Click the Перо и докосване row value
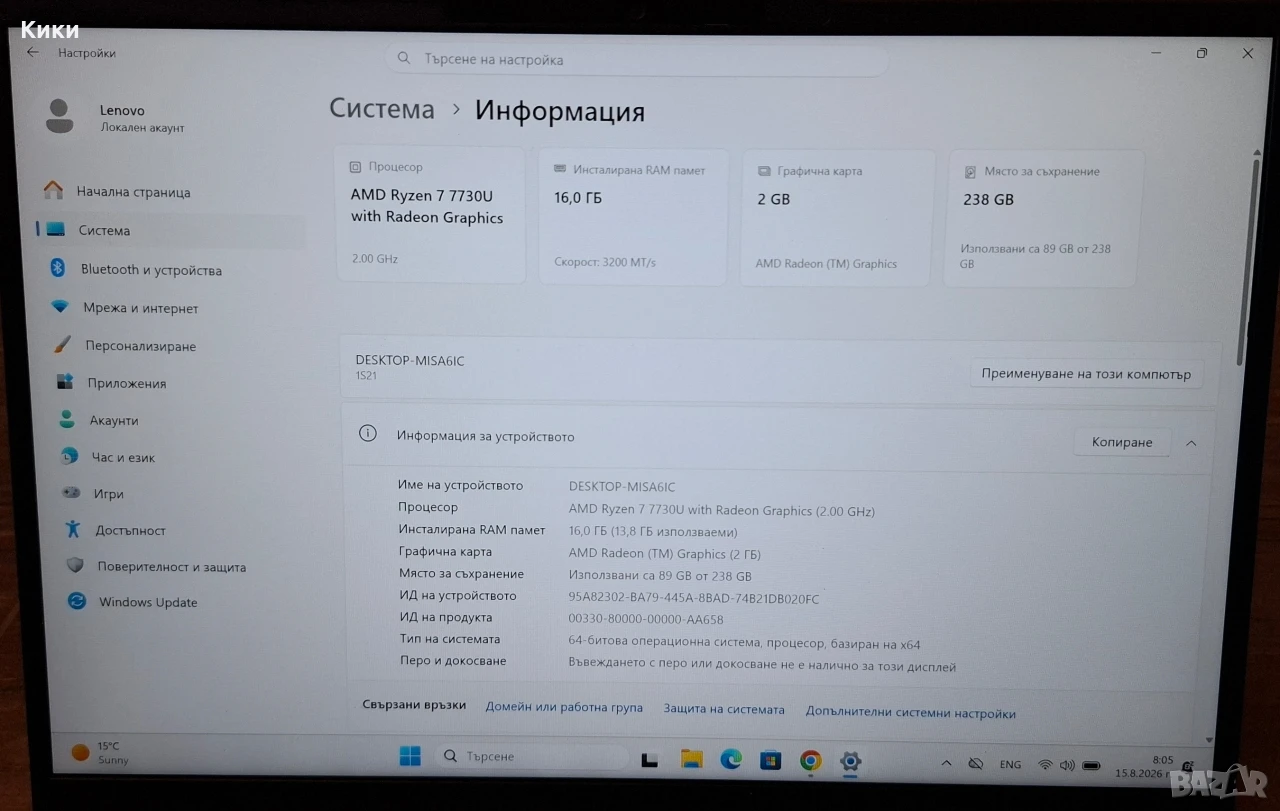Screen dimensions: 1280x811 762,666
